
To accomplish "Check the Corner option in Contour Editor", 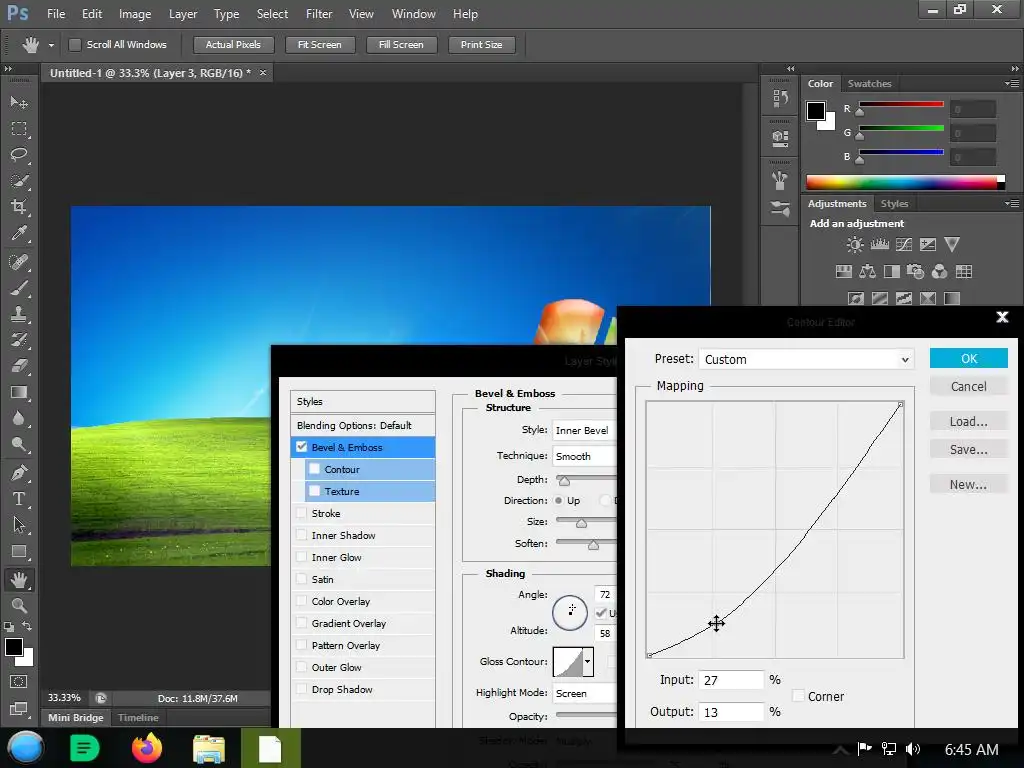I will (x=798, y=696).
